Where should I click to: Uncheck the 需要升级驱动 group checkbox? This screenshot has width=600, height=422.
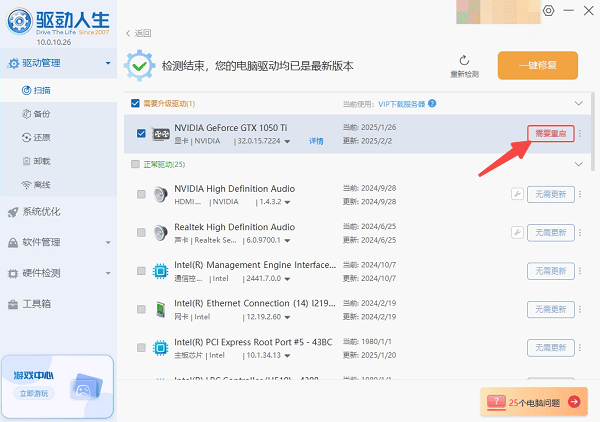tap(136, 103)
